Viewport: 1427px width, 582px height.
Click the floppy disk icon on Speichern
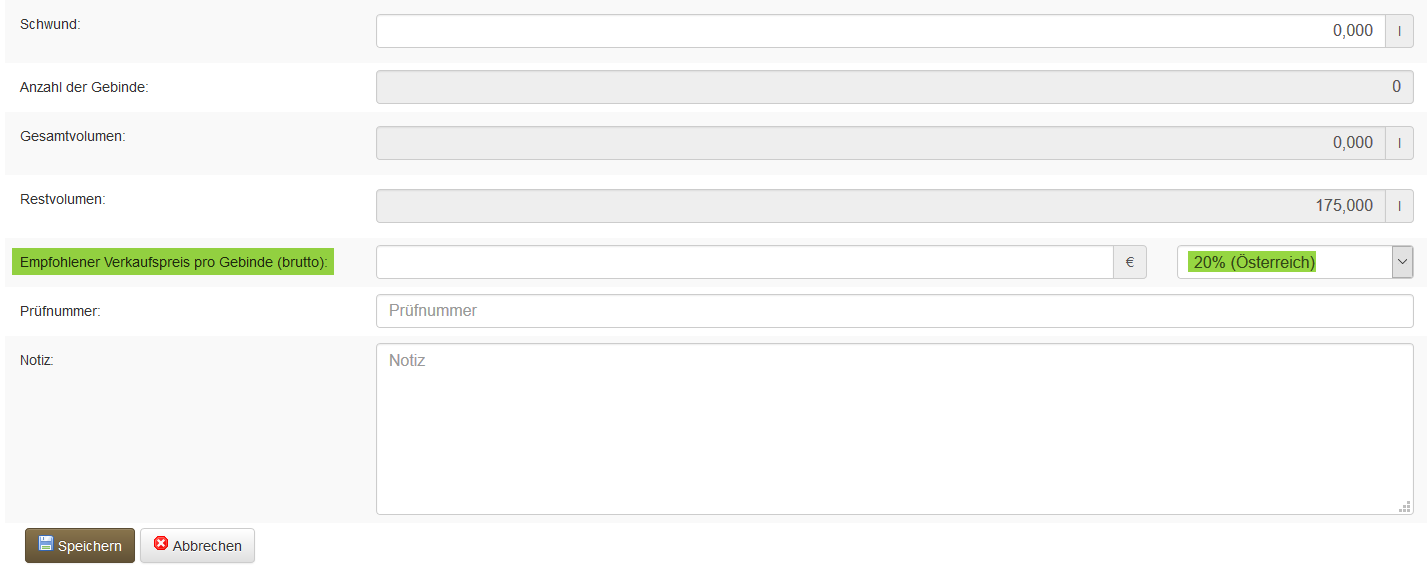tap(45, 544)
